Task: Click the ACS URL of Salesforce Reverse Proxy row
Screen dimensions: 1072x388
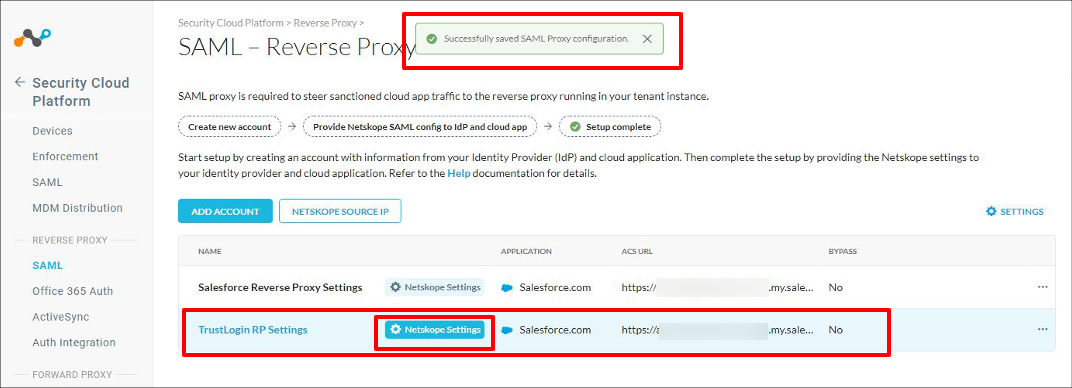Action: tap(718, 288)
